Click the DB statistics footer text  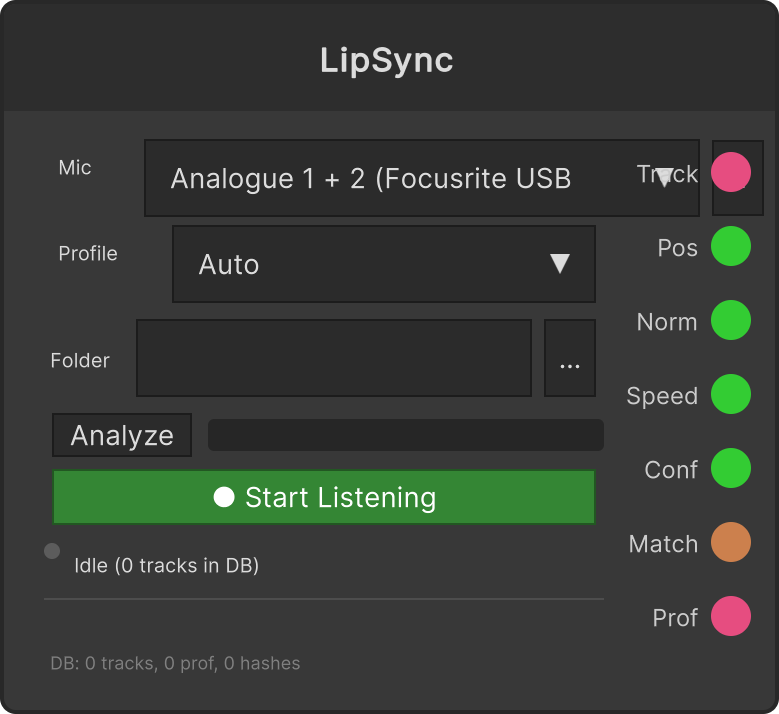tap(175, 663)
